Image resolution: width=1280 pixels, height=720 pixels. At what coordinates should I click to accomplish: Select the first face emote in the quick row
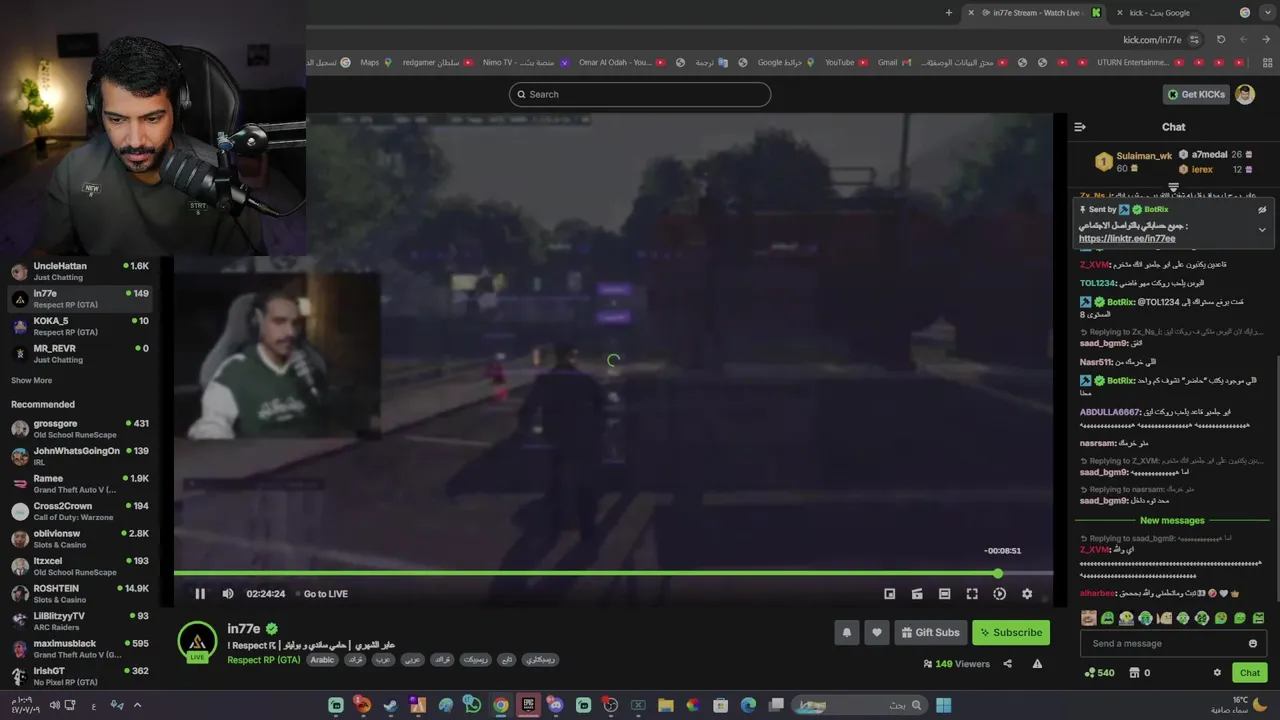tap(1089, 618)
